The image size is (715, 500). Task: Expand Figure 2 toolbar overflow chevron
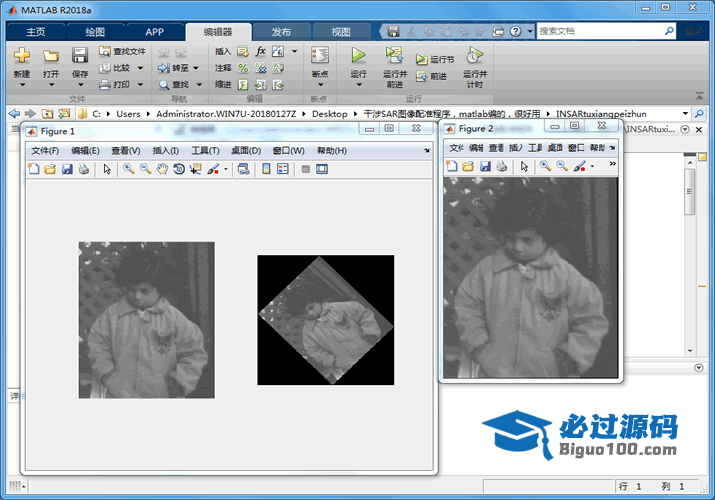(x=612, y=163)
